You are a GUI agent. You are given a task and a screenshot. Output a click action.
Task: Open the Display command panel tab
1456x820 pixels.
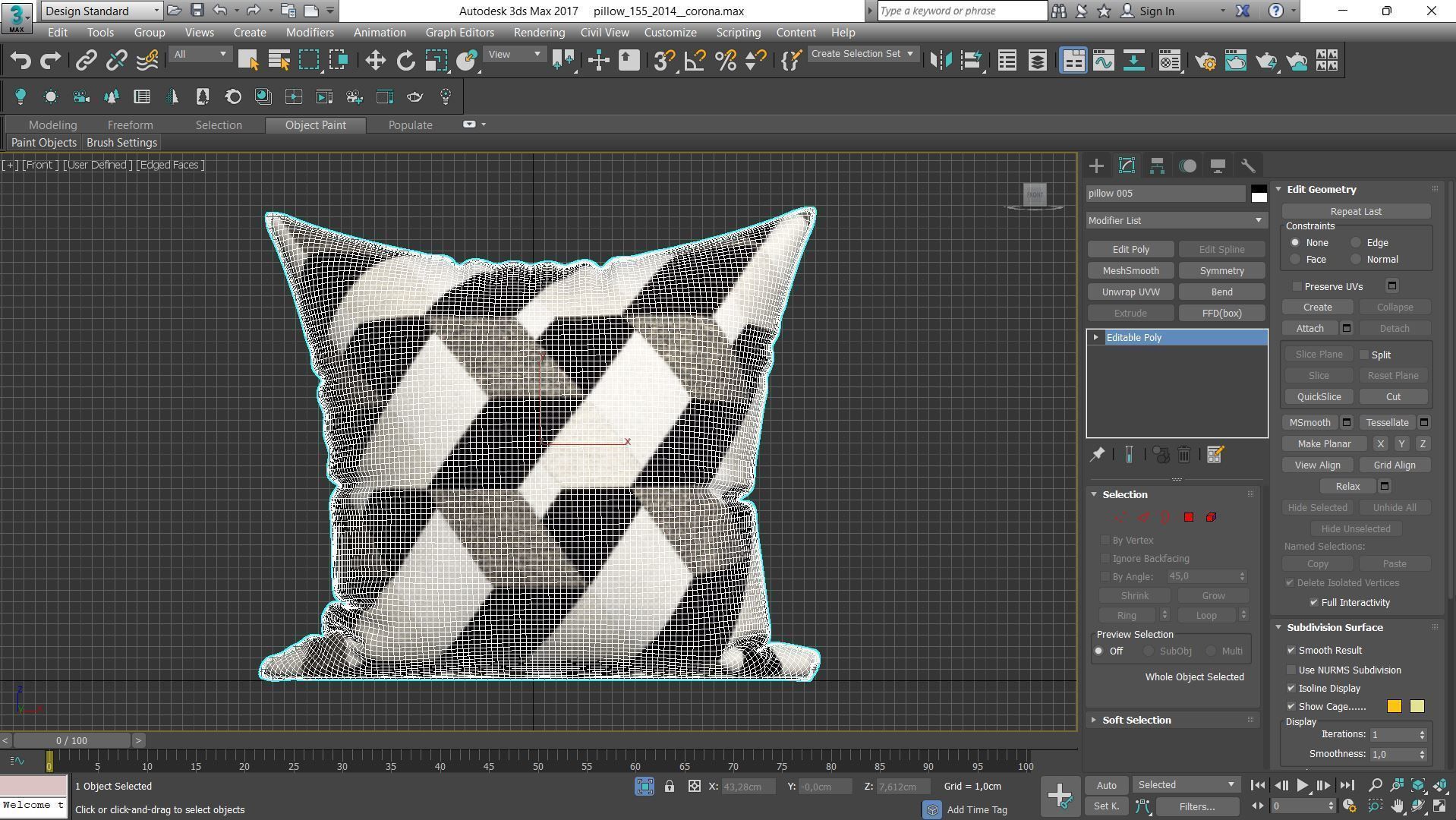pyautogui.click(x=1218, y=166)
